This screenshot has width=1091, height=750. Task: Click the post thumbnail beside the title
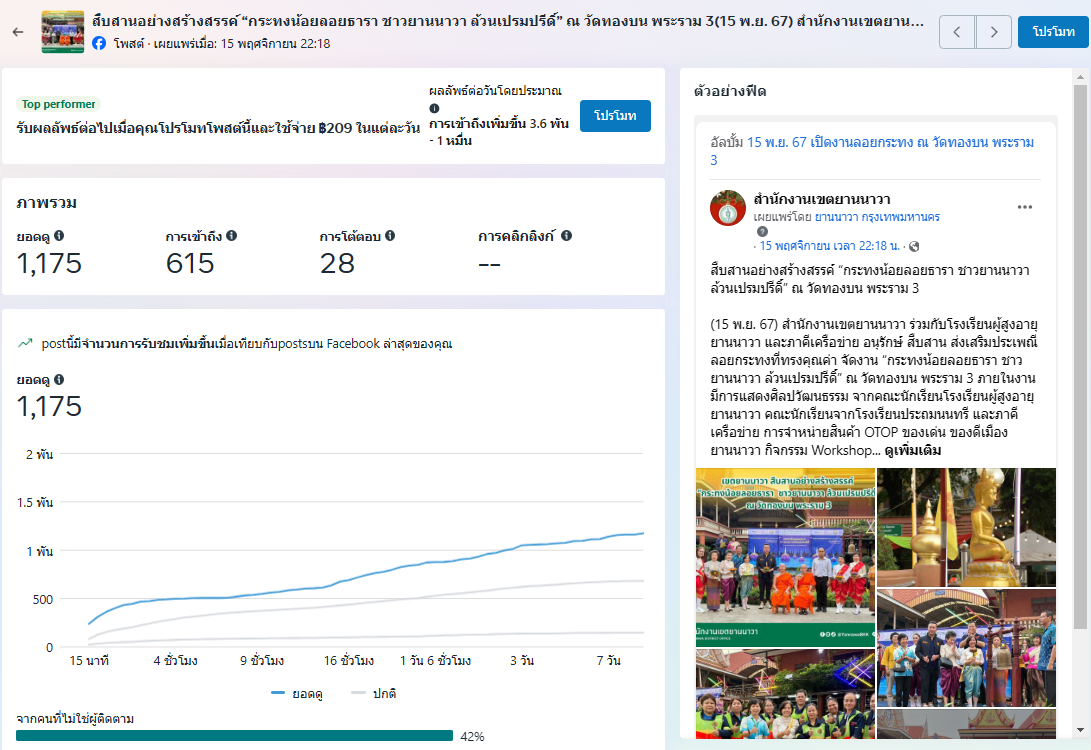click(62, 32)
